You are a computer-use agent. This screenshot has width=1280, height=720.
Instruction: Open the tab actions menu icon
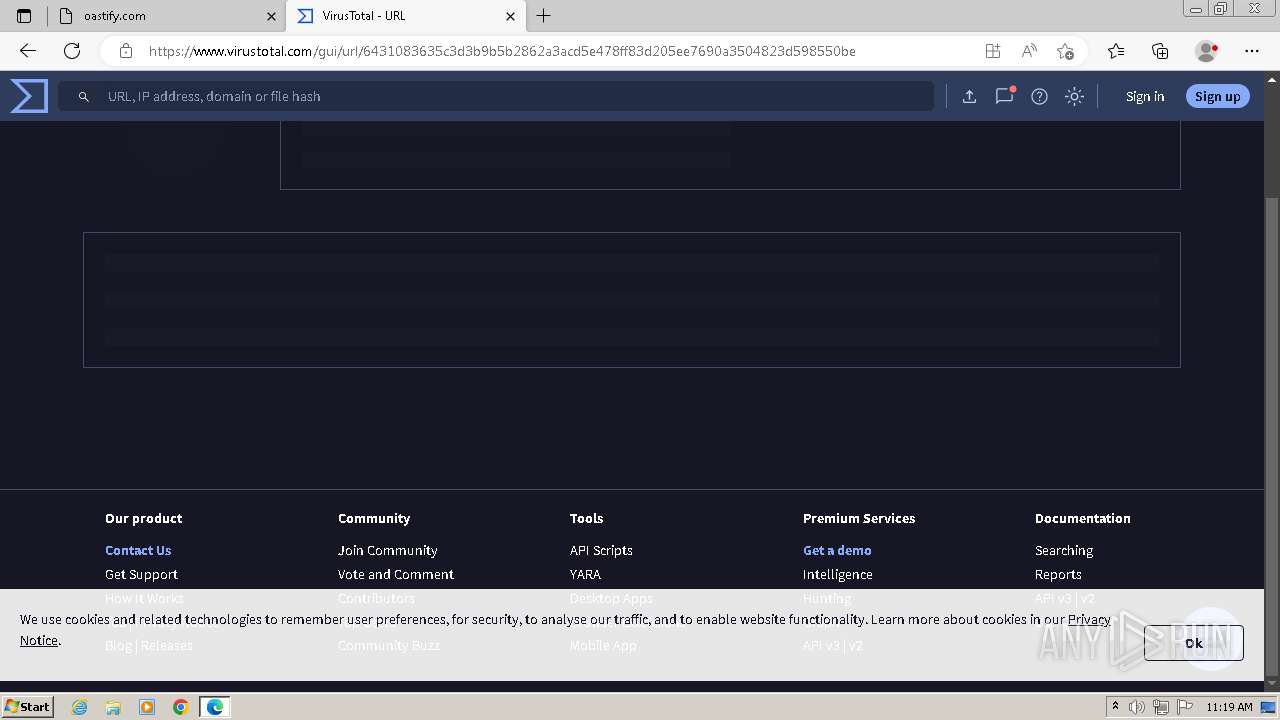coord(24,16)
